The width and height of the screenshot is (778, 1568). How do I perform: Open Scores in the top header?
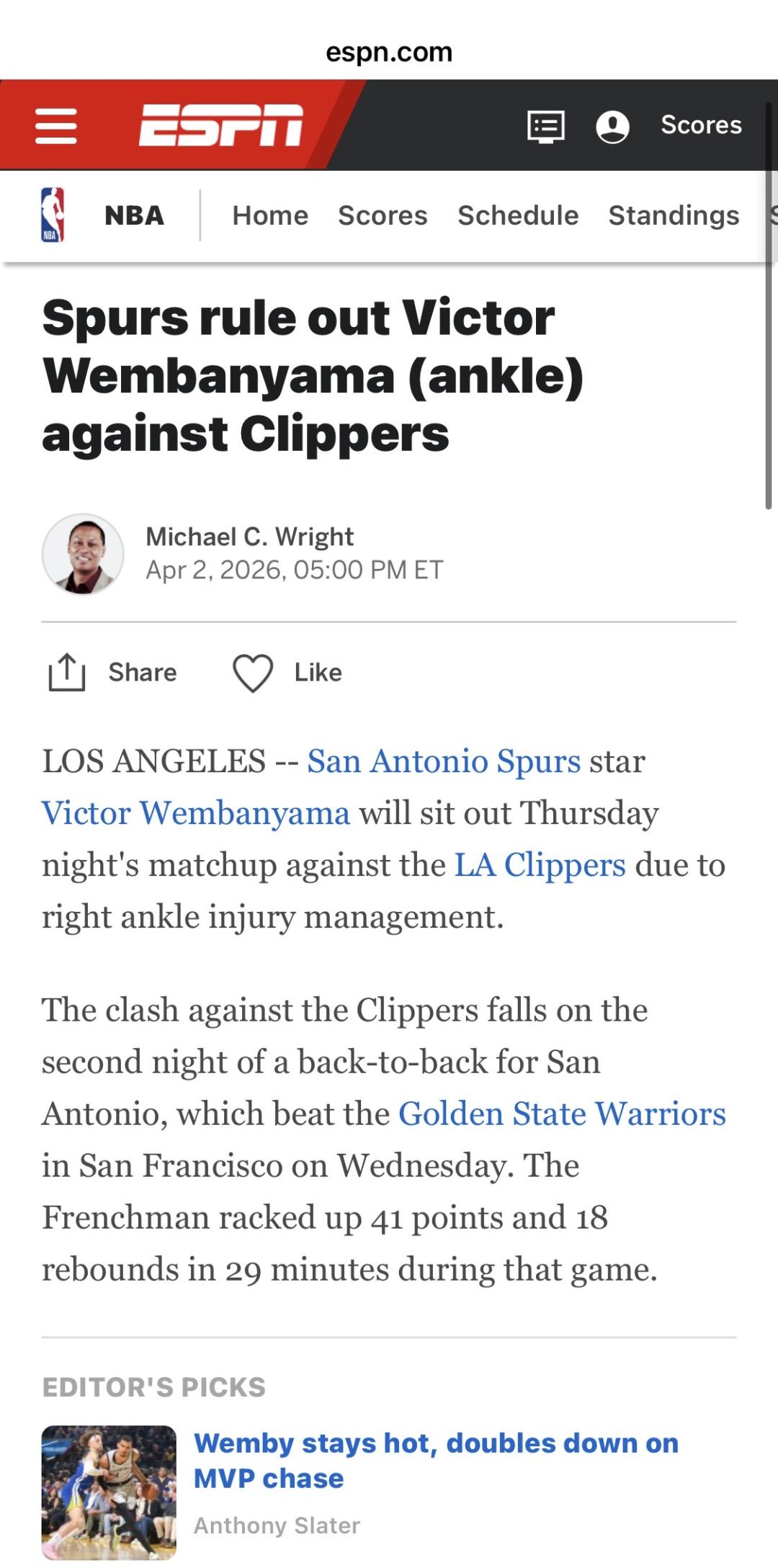[x=701, y=125]
